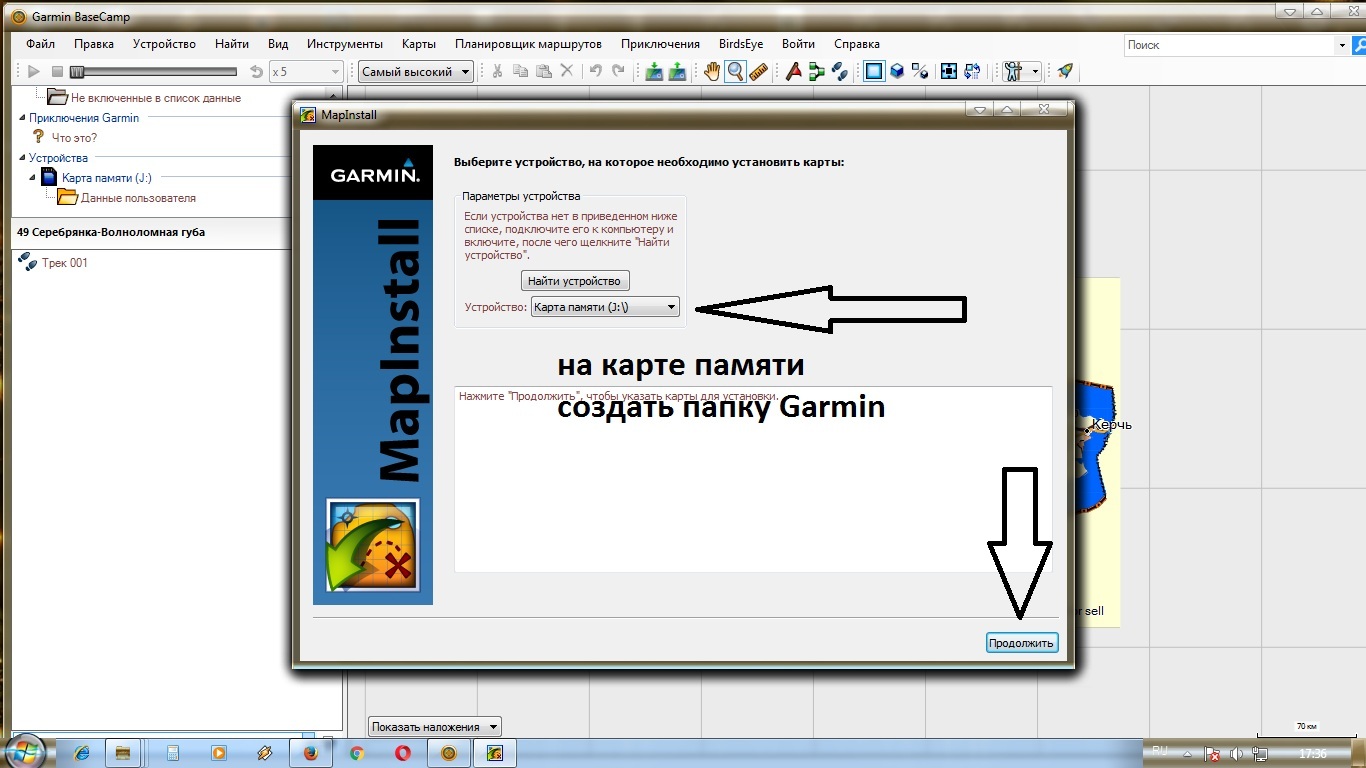Open the Устройство device dropdown in MapInstall
The height and width of the screenshot is (768, 1366).
click(605, 307)
